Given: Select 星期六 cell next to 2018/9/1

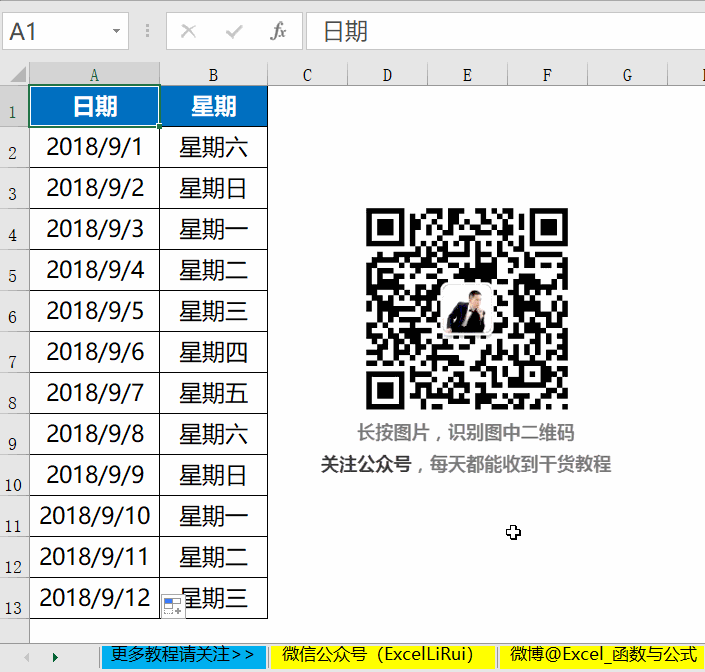Looking at the screenshot, I should (214, 147).
